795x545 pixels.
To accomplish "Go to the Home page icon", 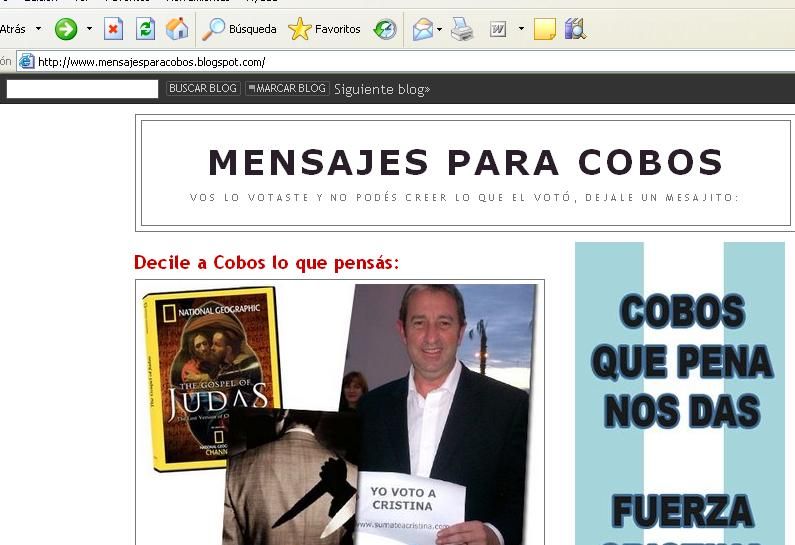I will [177, 29].
